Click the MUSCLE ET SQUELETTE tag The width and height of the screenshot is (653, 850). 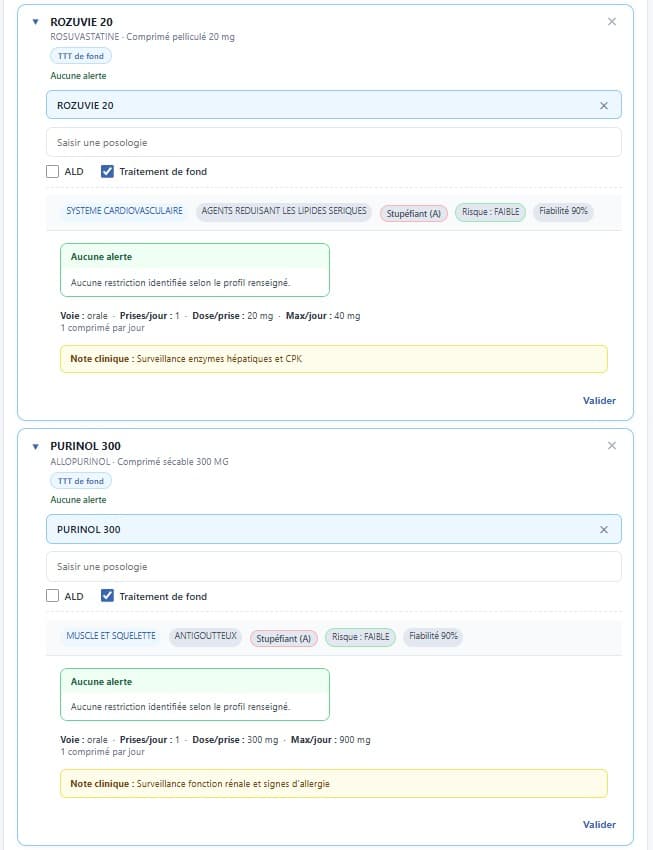pyautogui.click(x=111, y=635)
